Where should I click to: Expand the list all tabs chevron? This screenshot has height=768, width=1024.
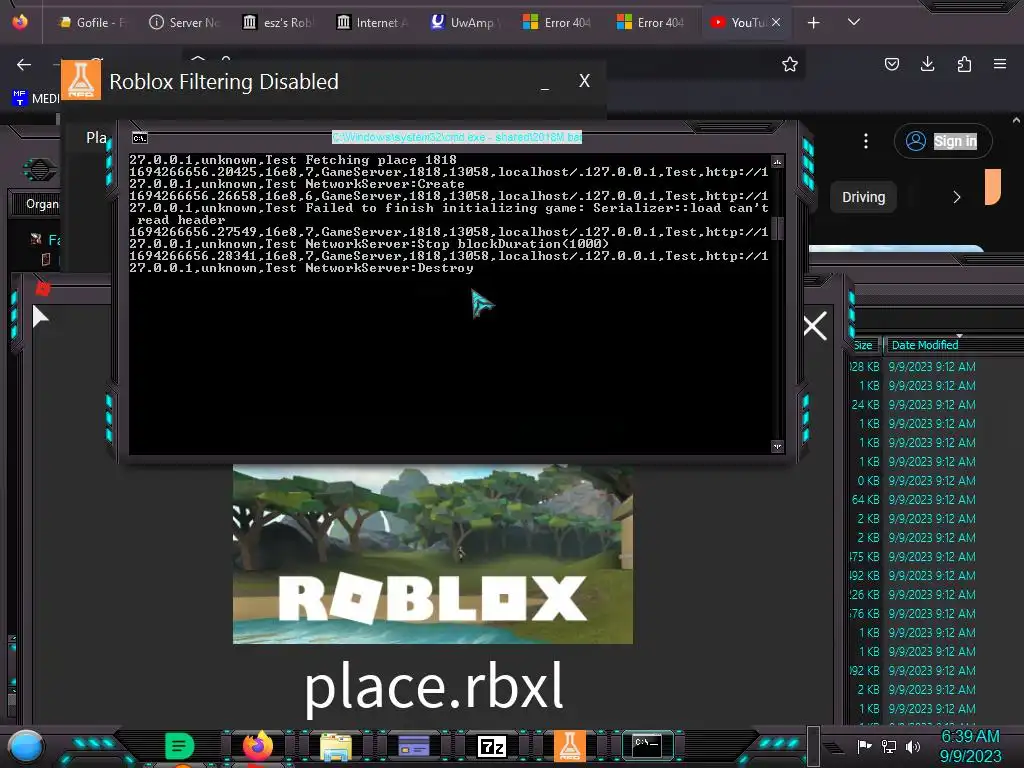[854, 22]
